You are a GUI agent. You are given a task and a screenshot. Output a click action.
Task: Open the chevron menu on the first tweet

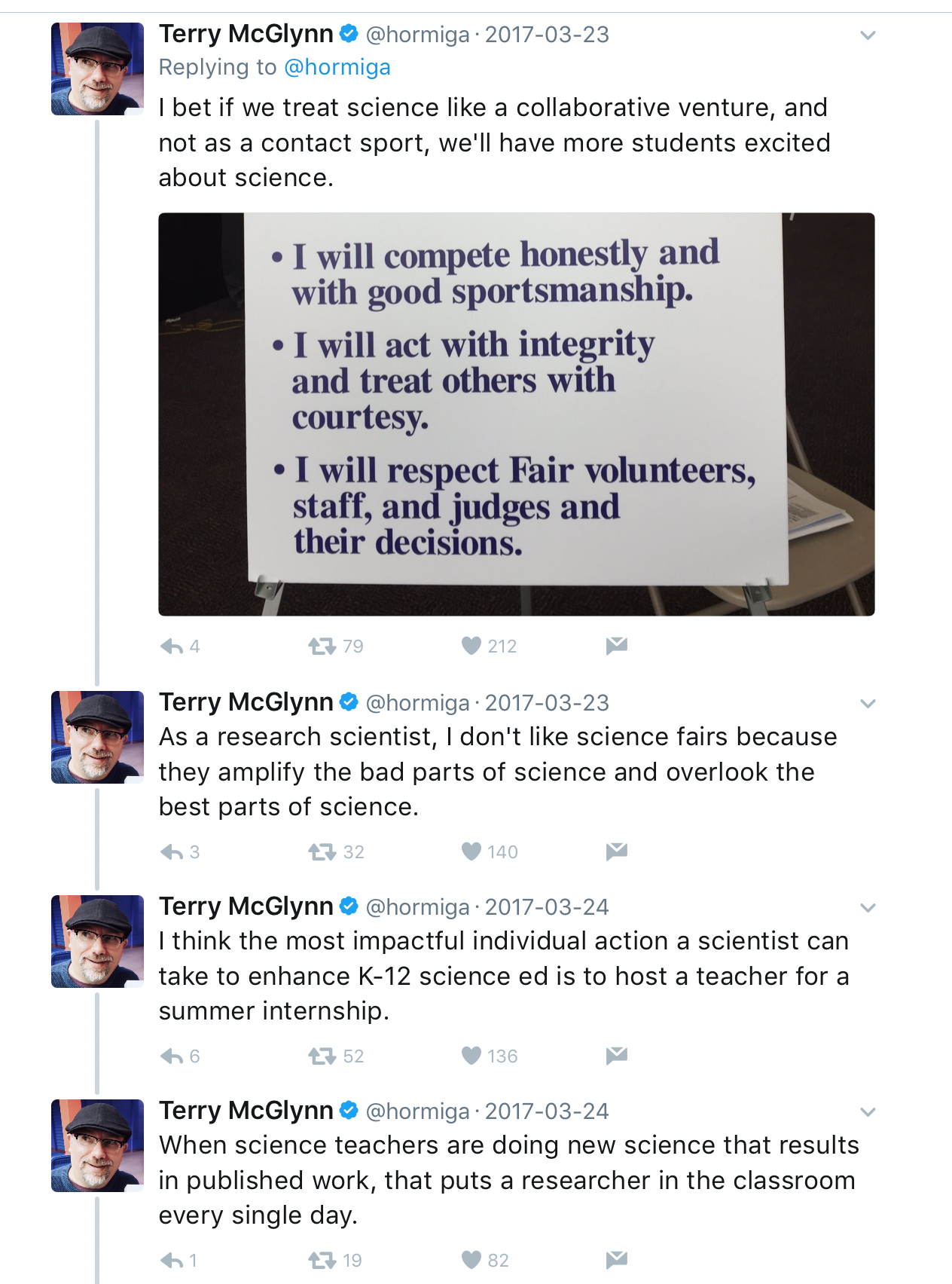coord(868,35)
